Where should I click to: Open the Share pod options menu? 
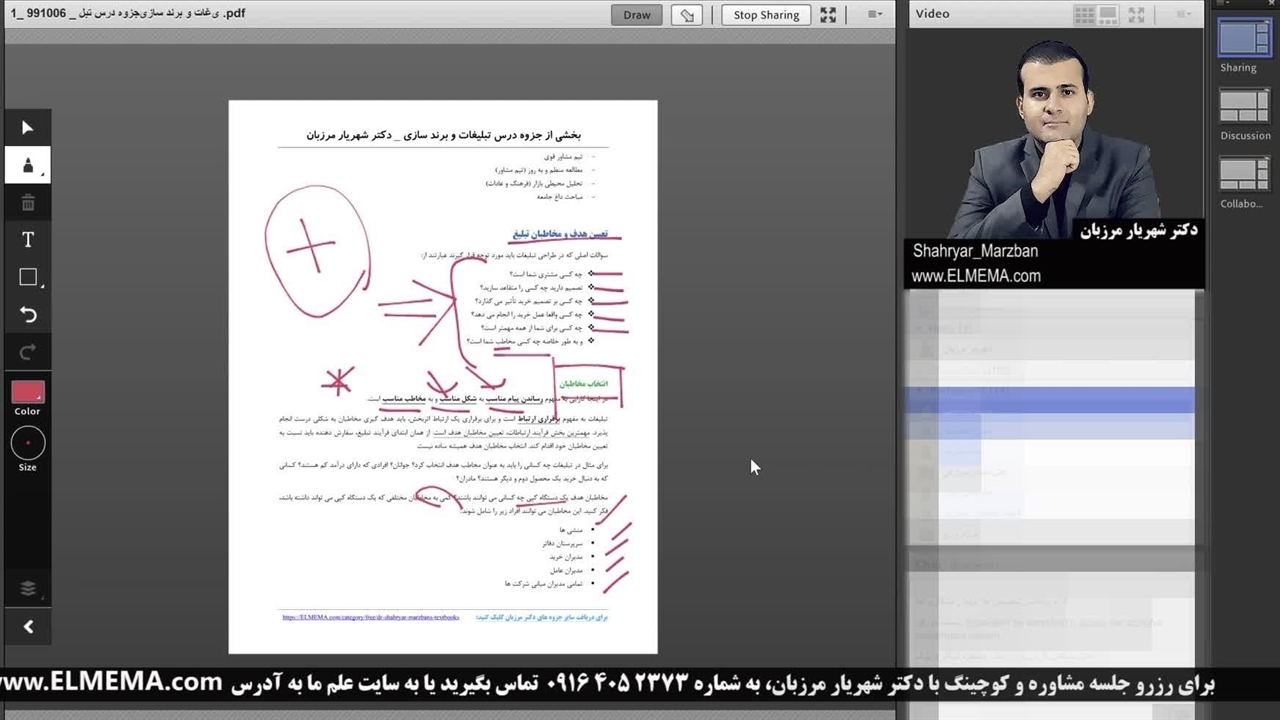point(875,15)
